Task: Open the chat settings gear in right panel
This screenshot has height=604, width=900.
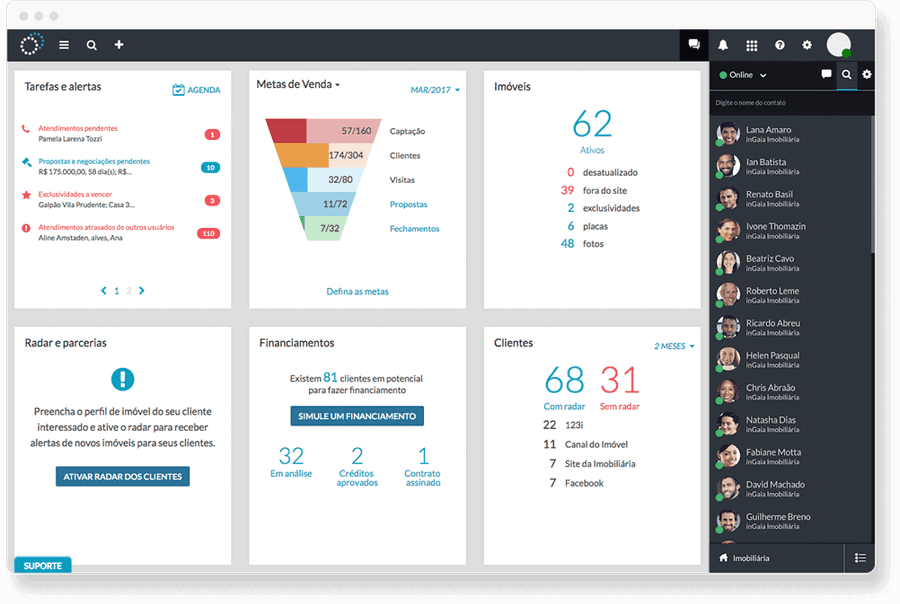Action: click(x=868, y=75)
